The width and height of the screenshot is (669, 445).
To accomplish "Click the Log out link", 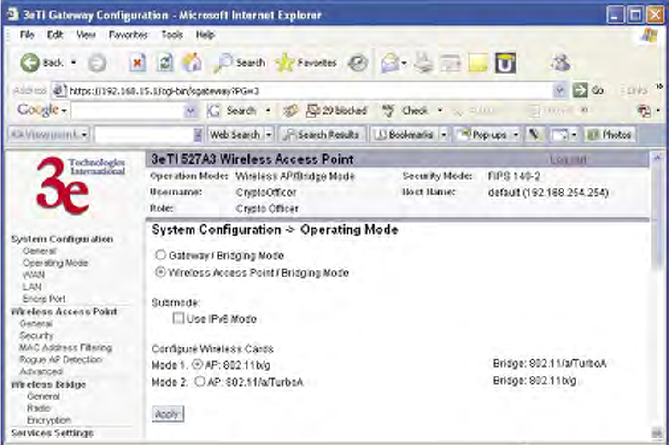I will pos(567,160).
